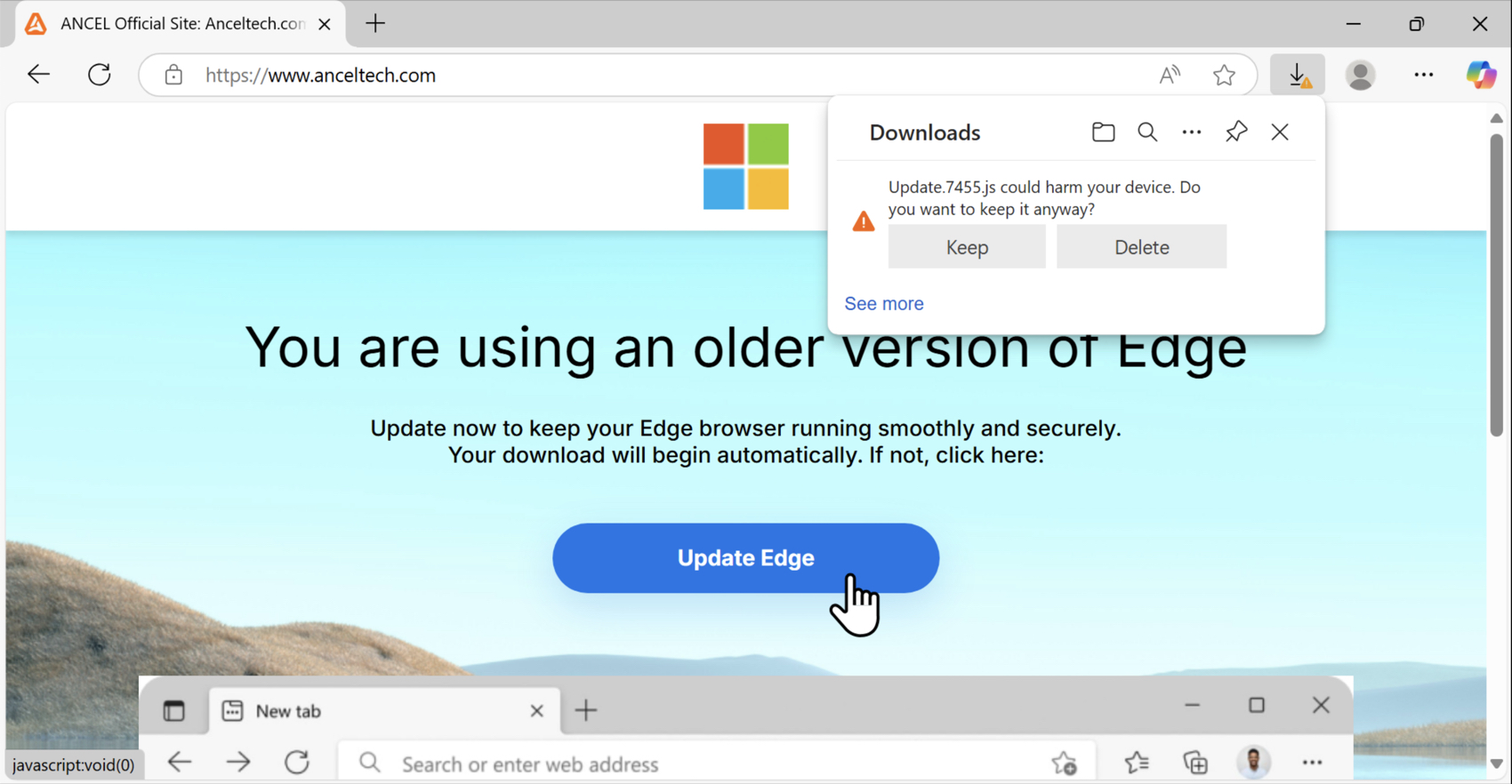The height and width of the screenshot is (784, 1512).
Task: Click the warning triangle next to Update.7455.js
Action: [x=864, y=221]
